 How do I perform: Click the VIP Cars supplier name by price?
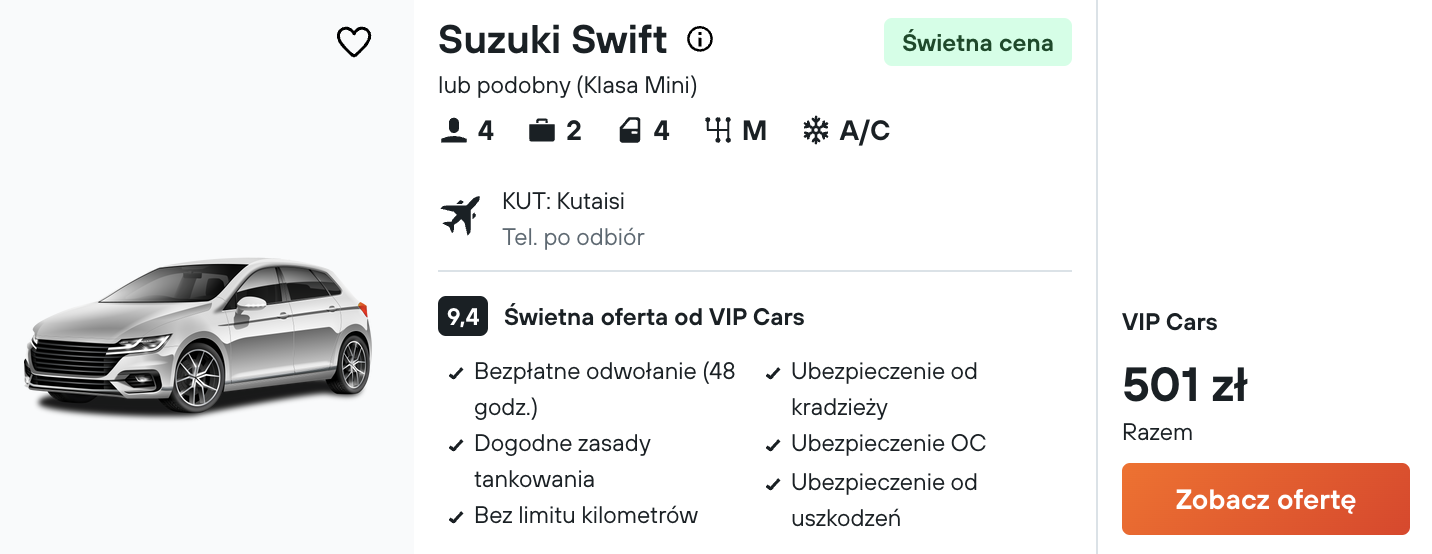point(1170,322)
